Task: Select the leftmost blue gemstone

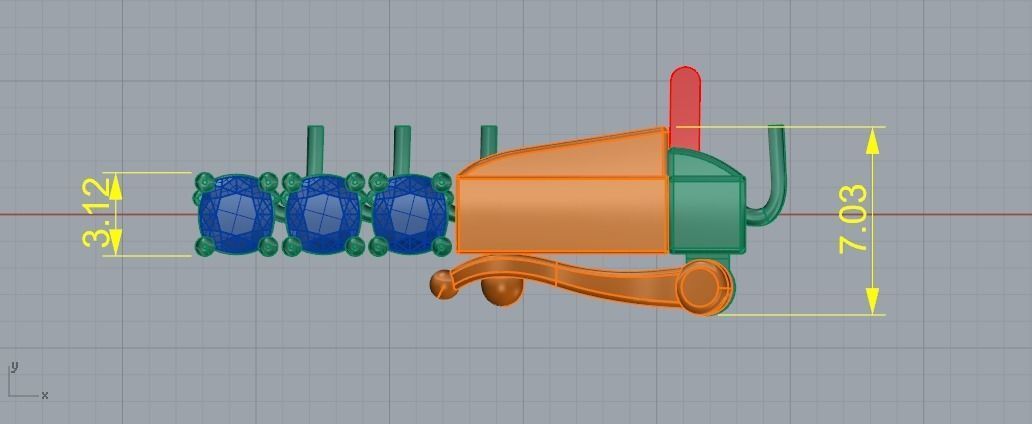Action: click(x=236, y=215)
